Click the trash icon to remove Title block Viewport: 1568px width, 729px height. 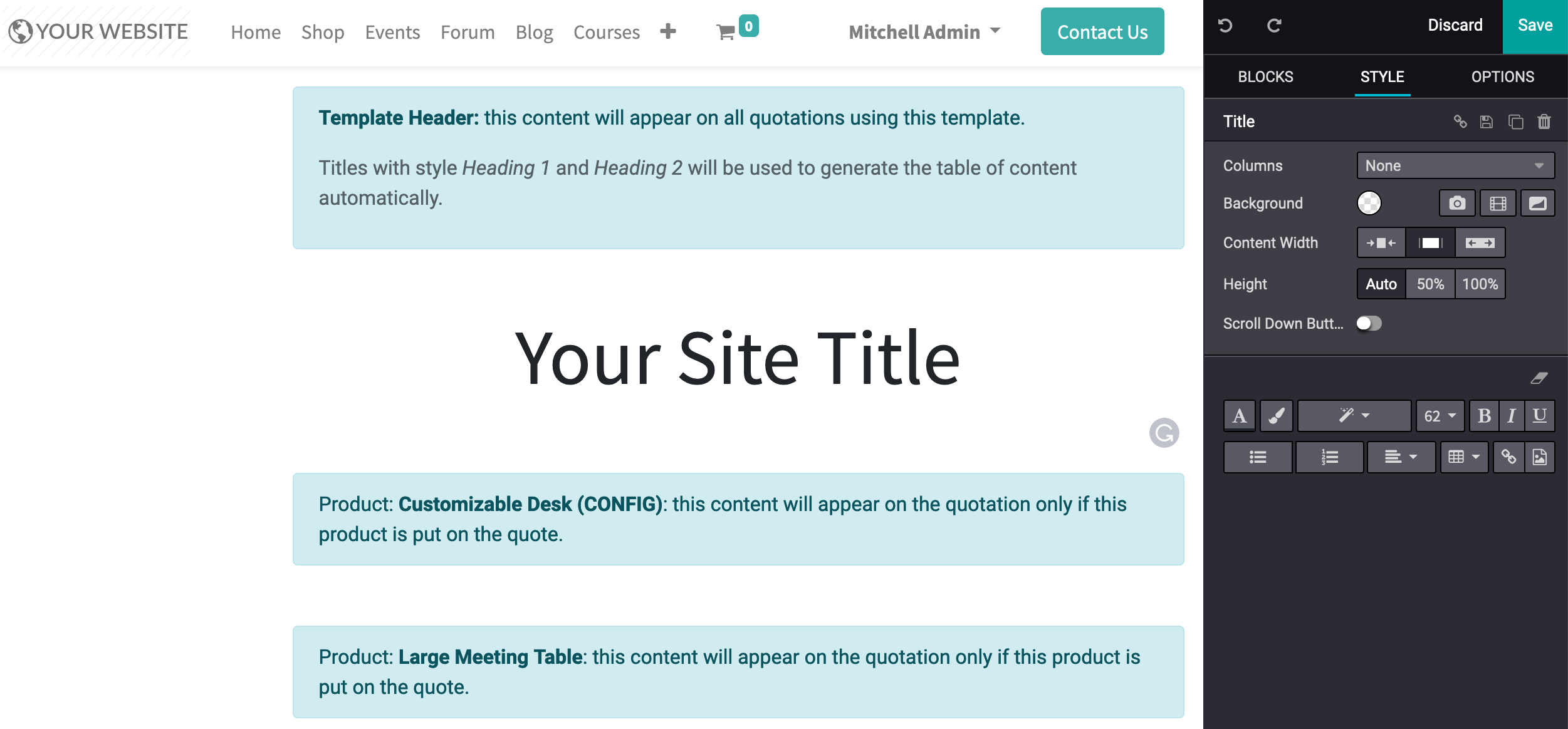[1544, 121]
